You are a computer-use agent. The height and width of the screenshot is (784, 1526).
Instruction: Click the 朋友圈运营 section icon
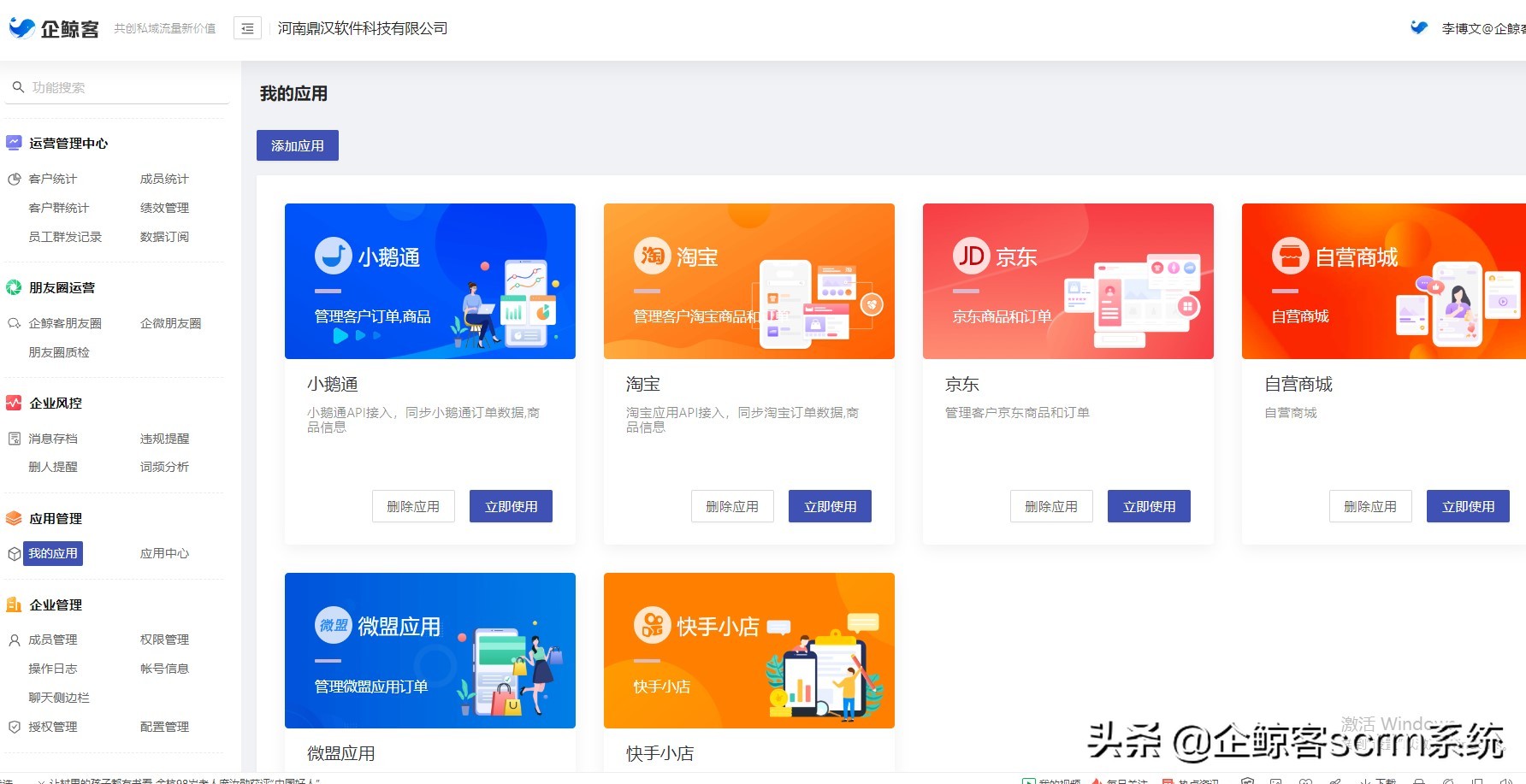pos(14,287)
